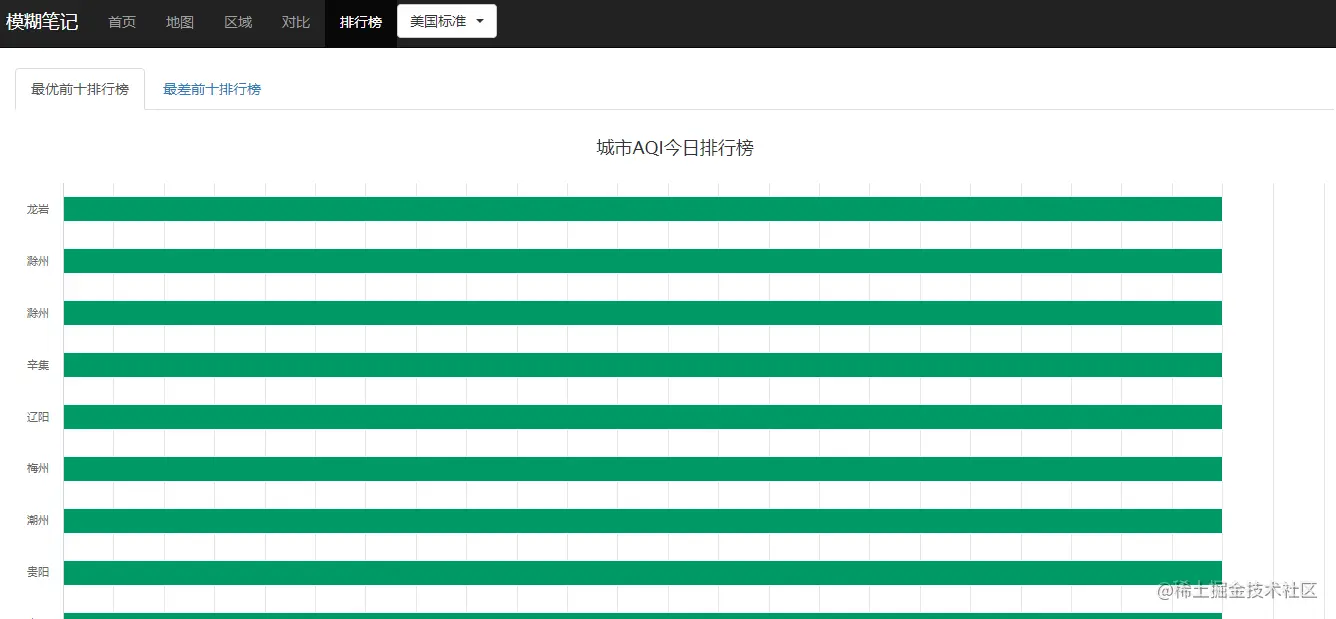Open the 地图 nav item
The width and height of the screenshot is (1336, 619).
[180, 22]
